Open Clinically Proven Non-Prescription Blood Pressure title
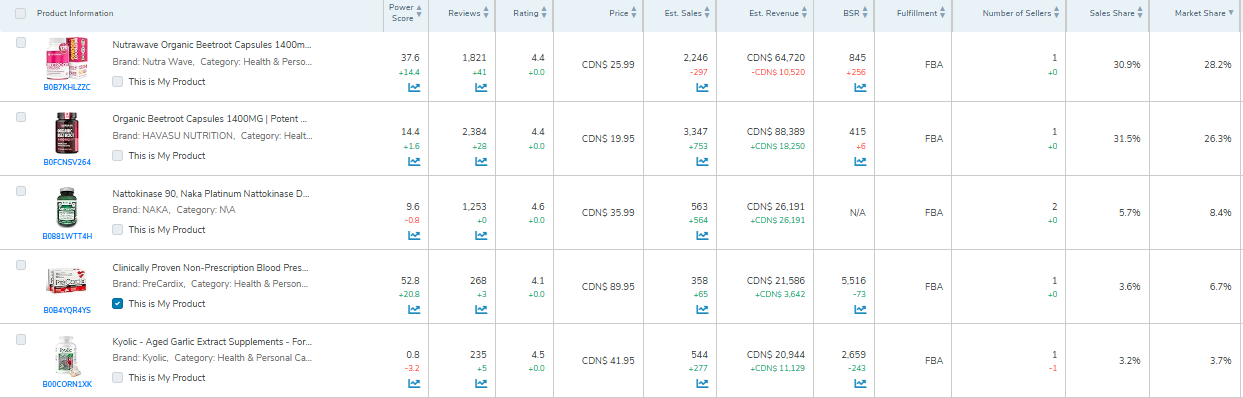 211,267
